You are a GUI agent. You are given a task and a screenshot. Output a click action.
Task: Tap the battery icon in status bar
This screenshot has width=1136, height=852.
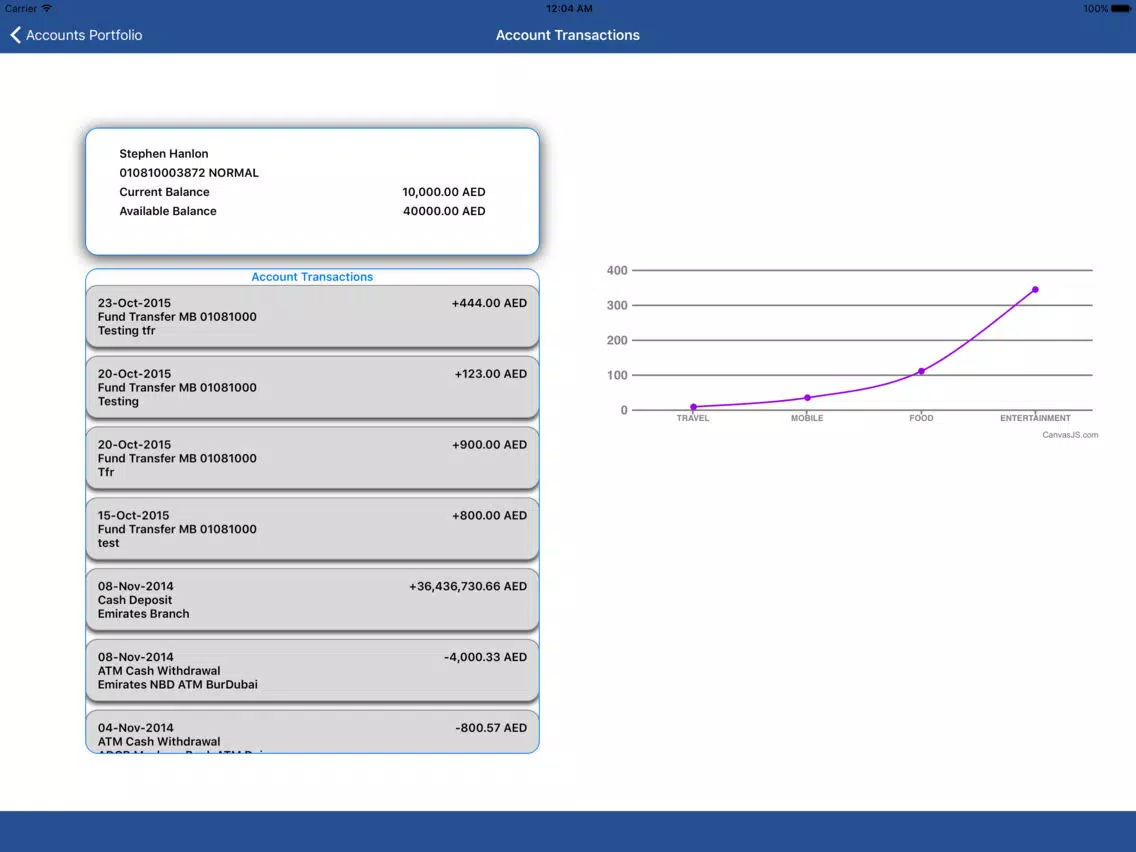(1121, 9)
